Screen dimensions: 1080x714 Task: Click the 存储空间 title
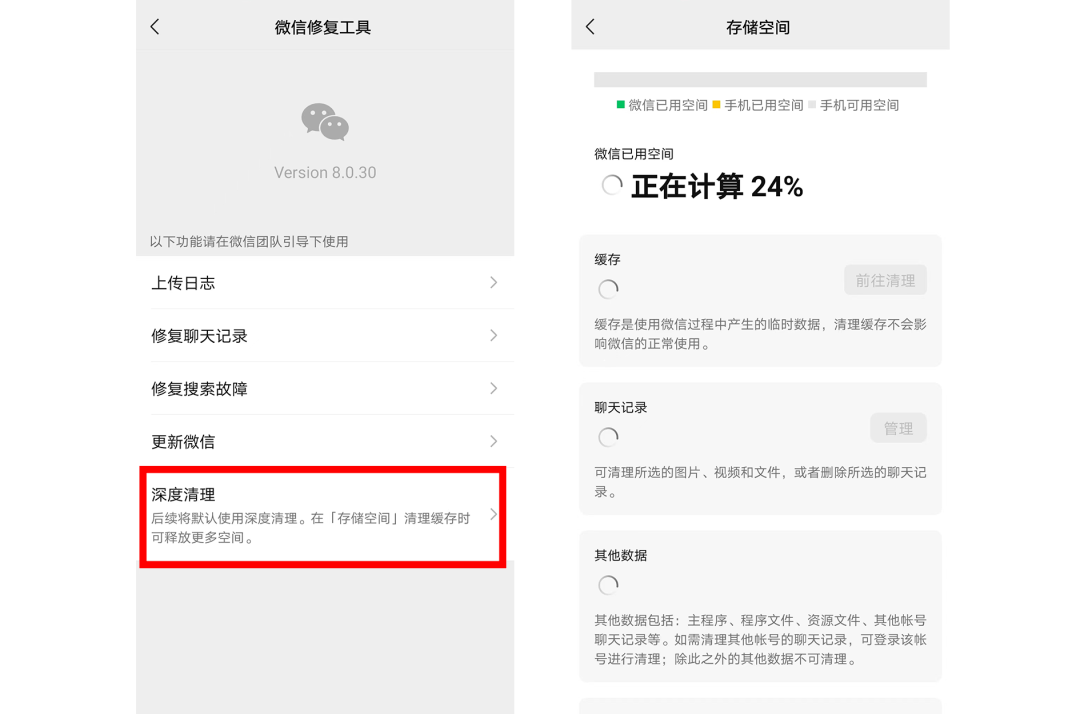click(758, 28)
